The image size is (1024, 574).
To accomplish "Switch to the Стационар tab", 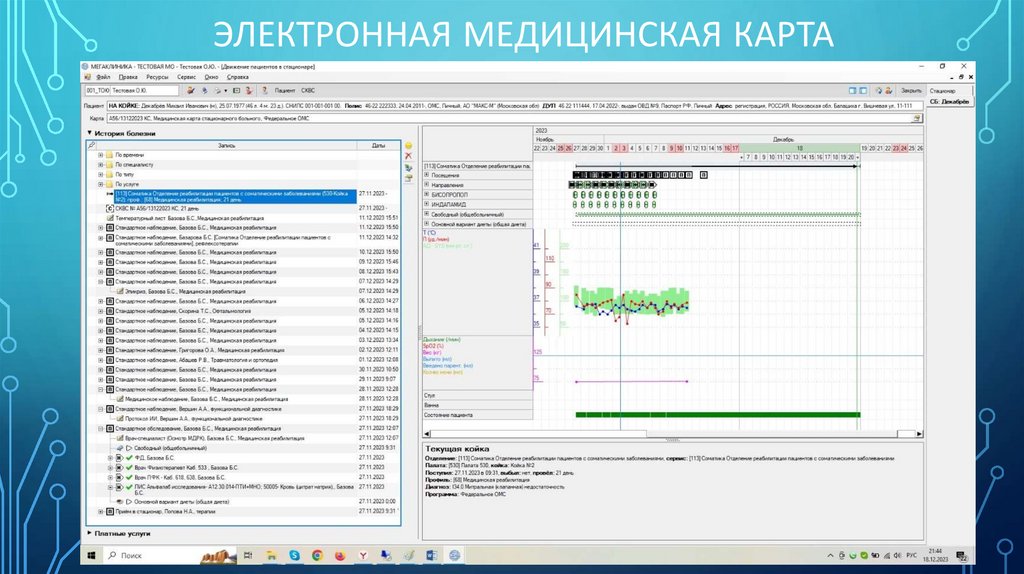I will (x=944, y=91).
